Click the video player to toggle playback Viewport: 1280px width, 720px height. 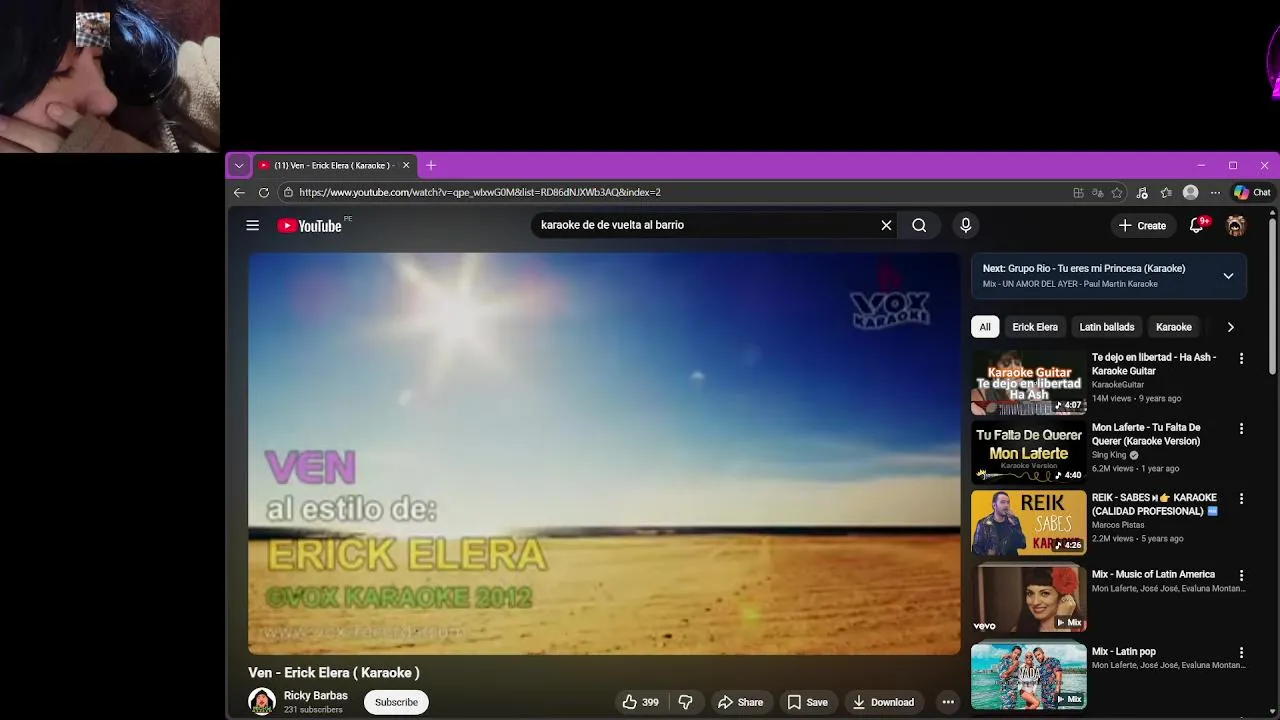coord(604,454)
